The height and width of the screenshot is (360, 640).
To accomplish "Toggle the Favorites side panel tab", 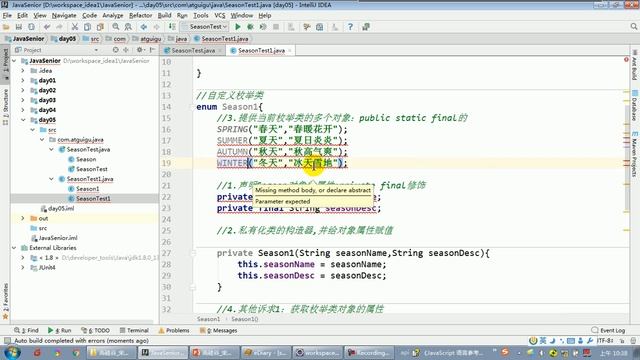I will 5,301.
